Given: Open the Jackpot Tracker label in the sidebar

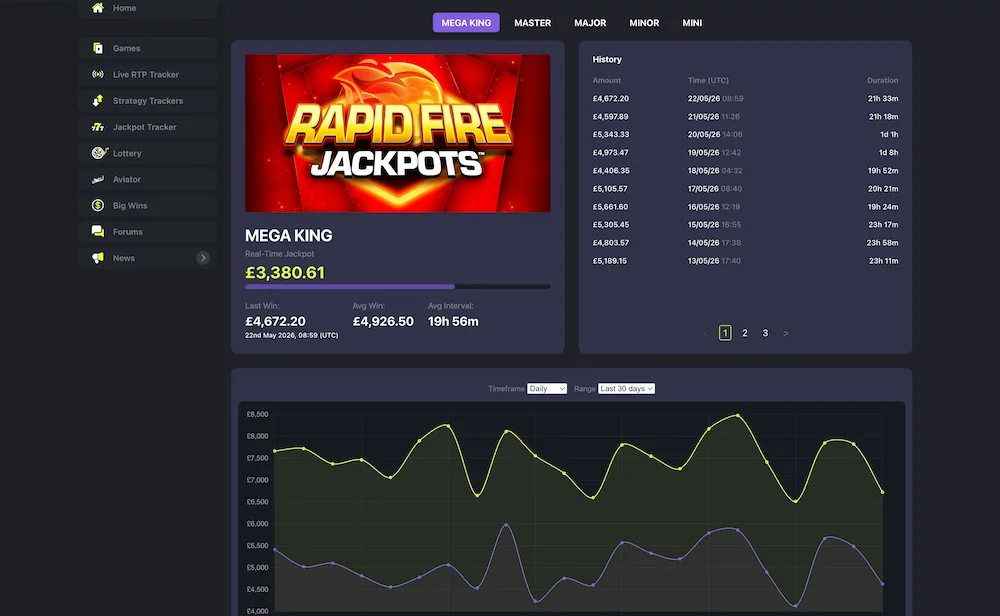Looking at the screenshot, I should tap(145, 127).
